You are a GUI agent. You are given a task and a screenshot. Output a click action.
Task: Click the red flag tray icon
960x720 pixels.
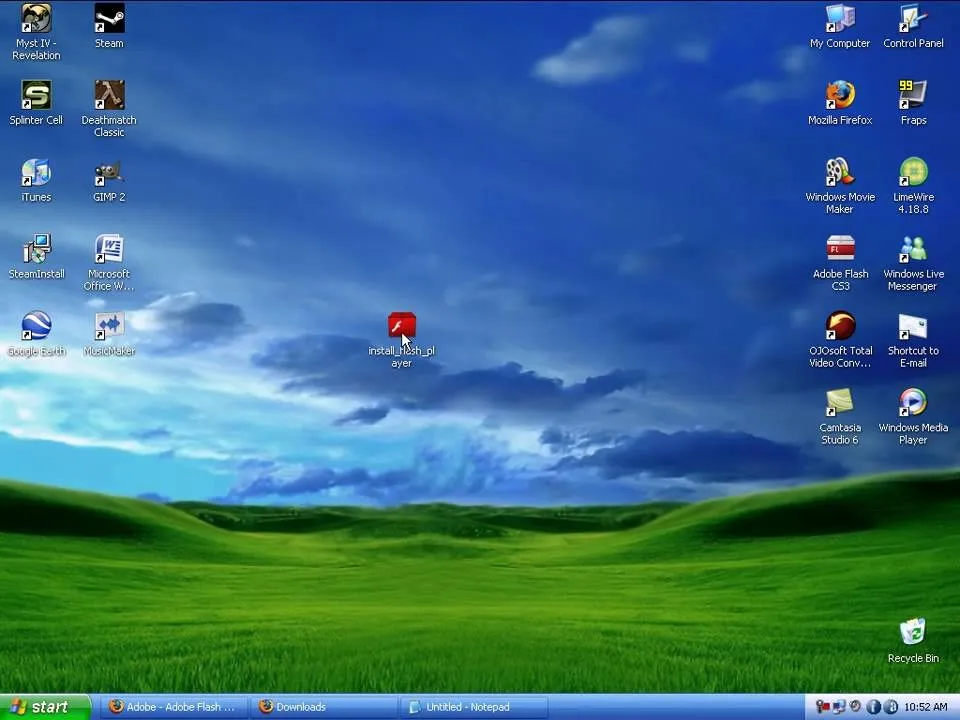tap(823, 707)
